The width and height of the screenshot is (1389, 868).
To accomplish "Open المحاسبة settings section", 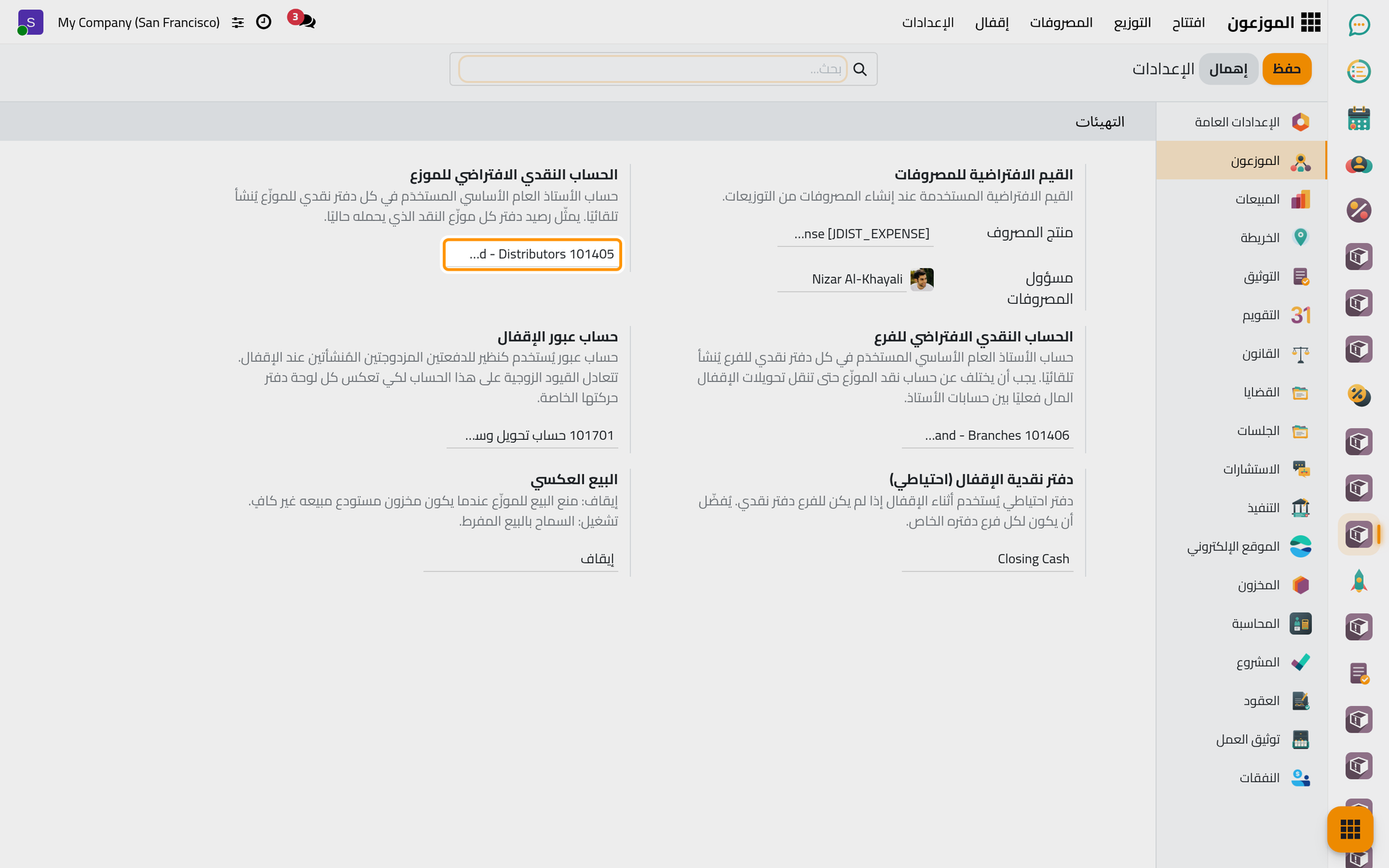I will pos(1241,624).
